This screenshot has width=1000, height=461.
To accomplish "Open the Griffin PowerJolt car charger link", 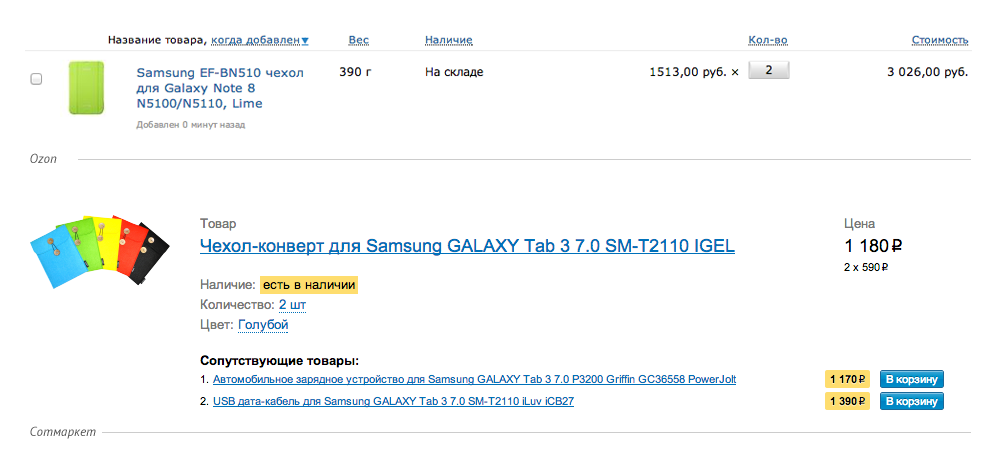I will pyautogui.click(x=475, y=380).
